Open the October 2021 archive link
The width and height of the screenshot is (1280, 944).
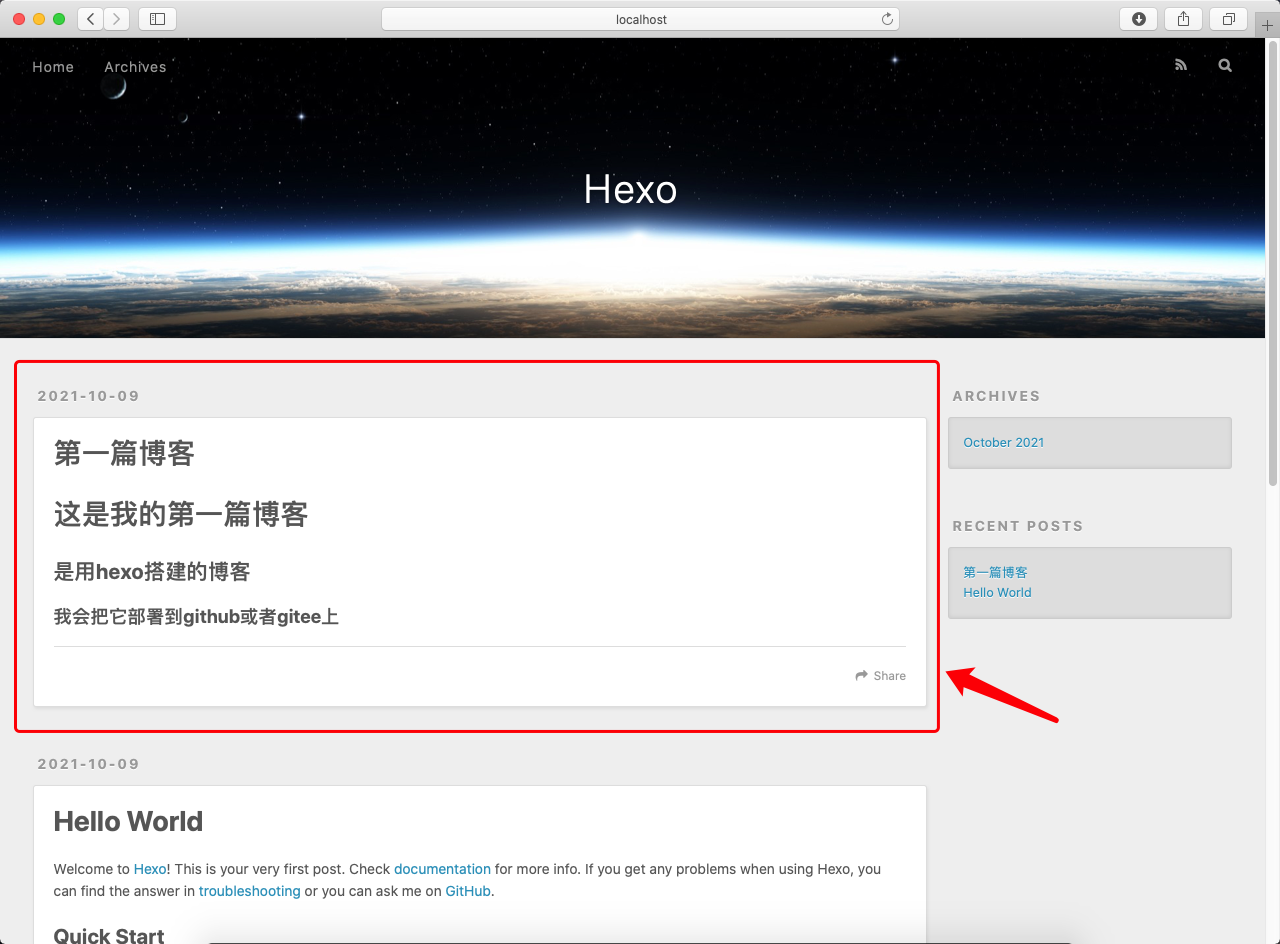click(x=1003, y=442)
